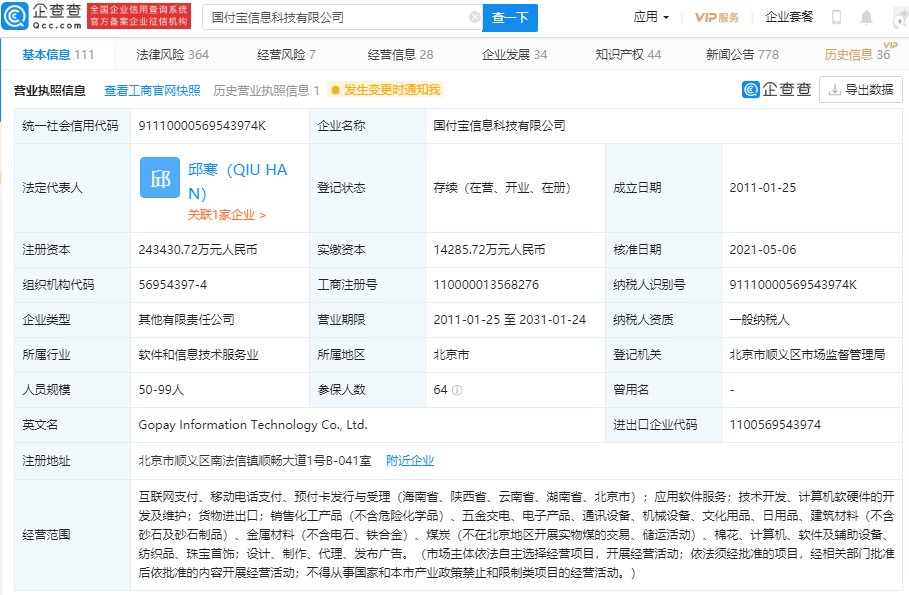Click the 导出数据 export button
The image size is (909, 595).
coord(860,90)
